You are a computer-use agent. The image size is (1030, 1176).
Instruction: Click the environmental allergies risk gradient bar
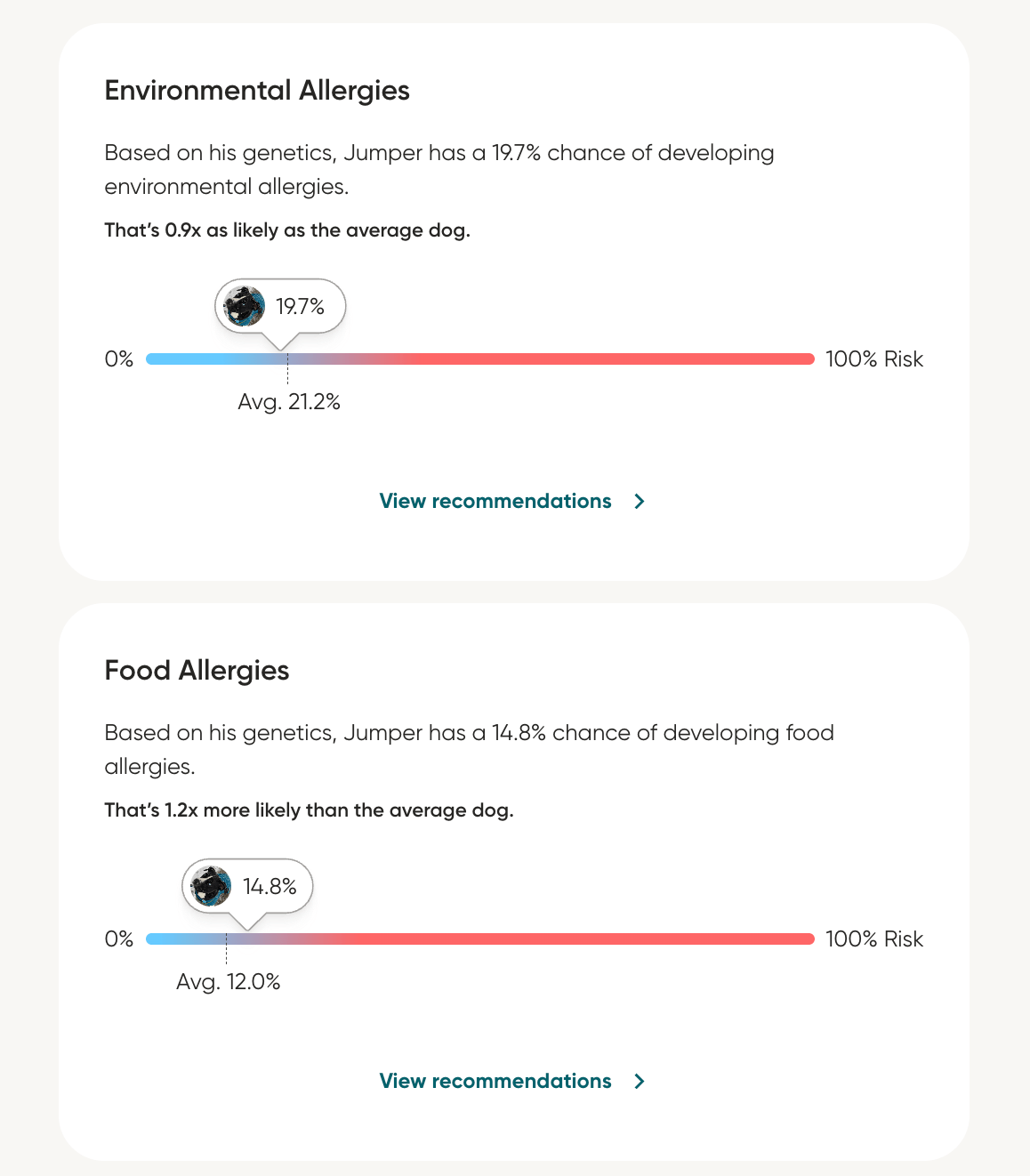(480, 358)
